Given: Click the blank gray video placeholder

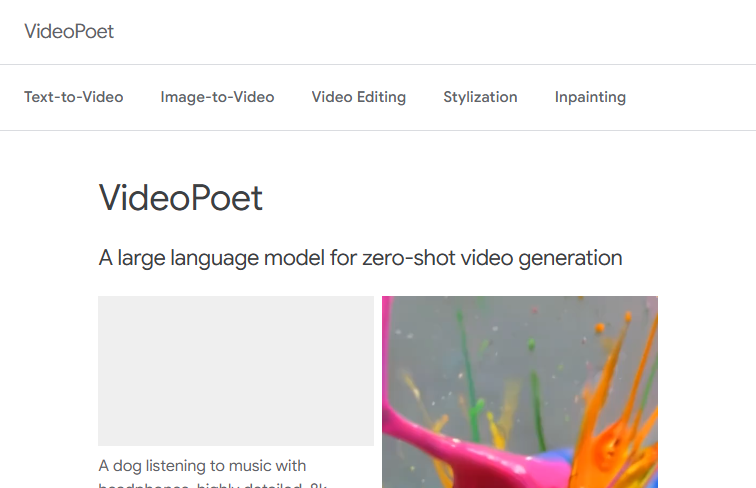Looking at the screenshot, I should pos(236,371).
